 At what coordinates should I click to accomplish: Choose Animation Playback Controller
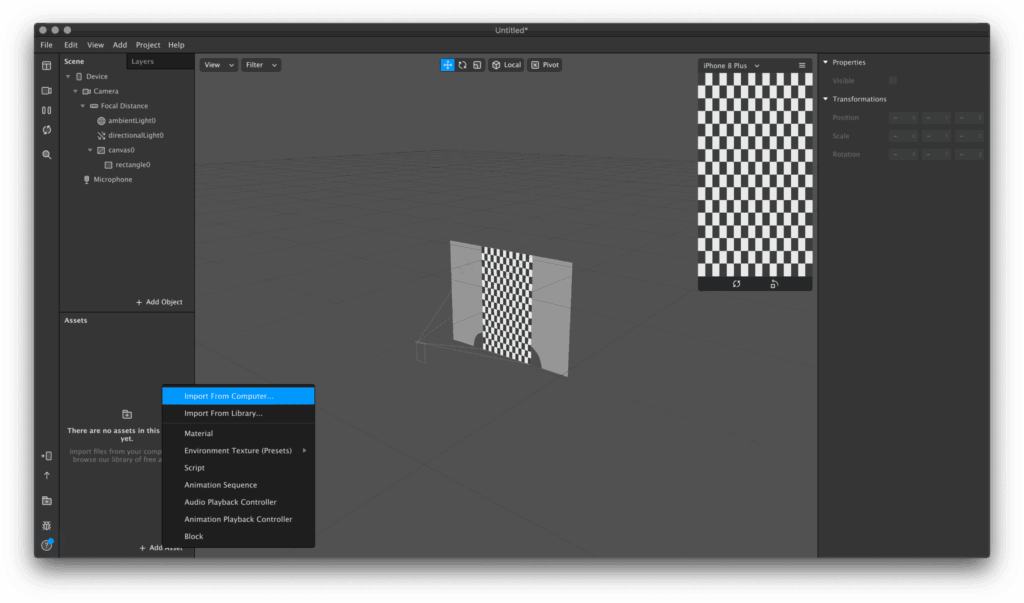click(x=239, y=519)
